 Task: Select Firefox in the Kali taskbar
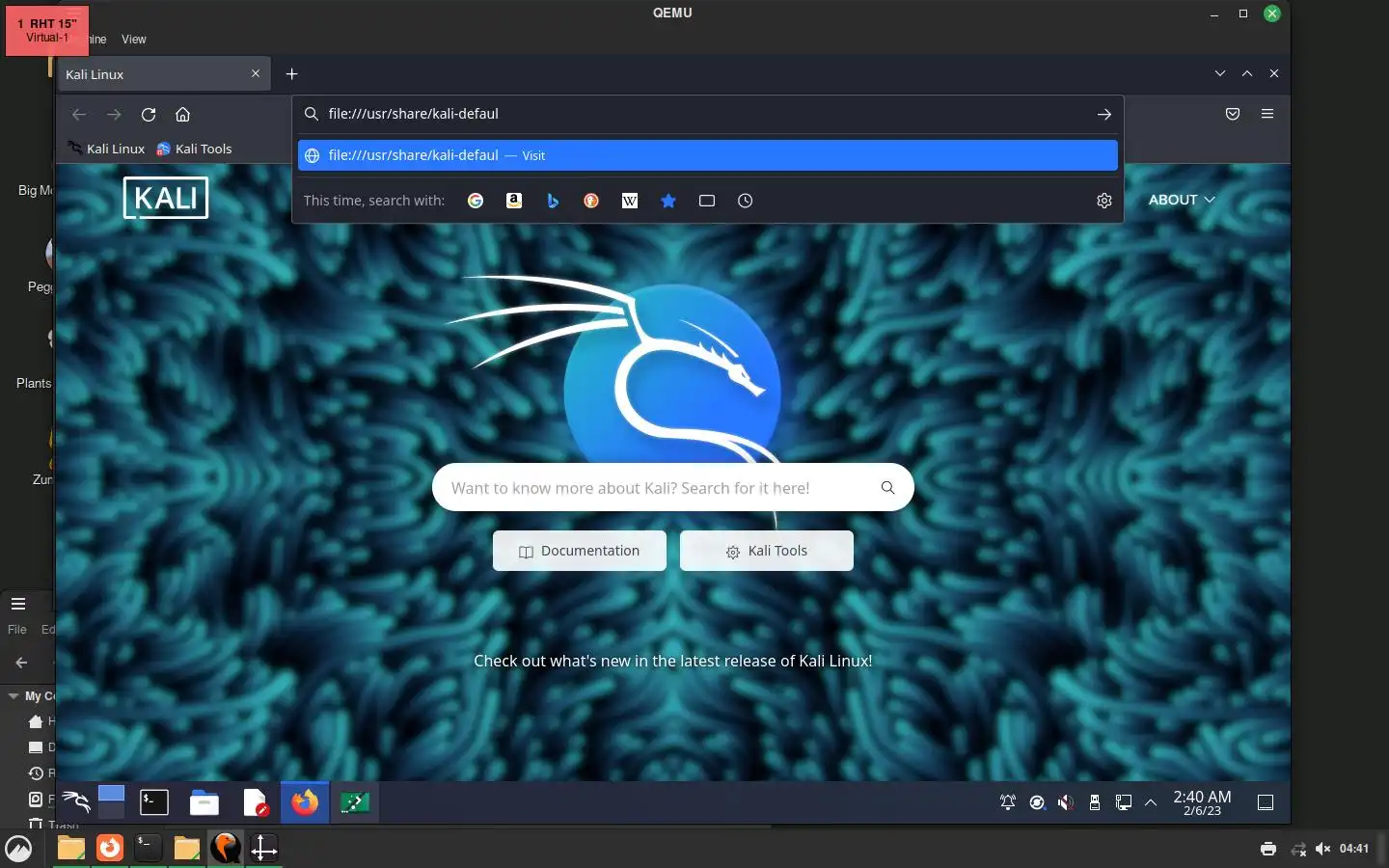(305, 801)
